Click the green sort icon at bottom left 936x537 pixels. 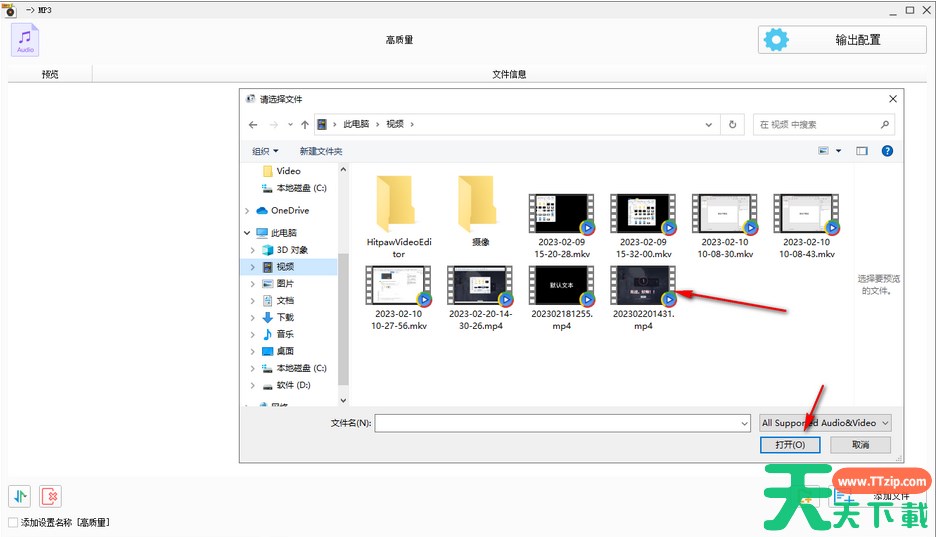click(19, 495)
